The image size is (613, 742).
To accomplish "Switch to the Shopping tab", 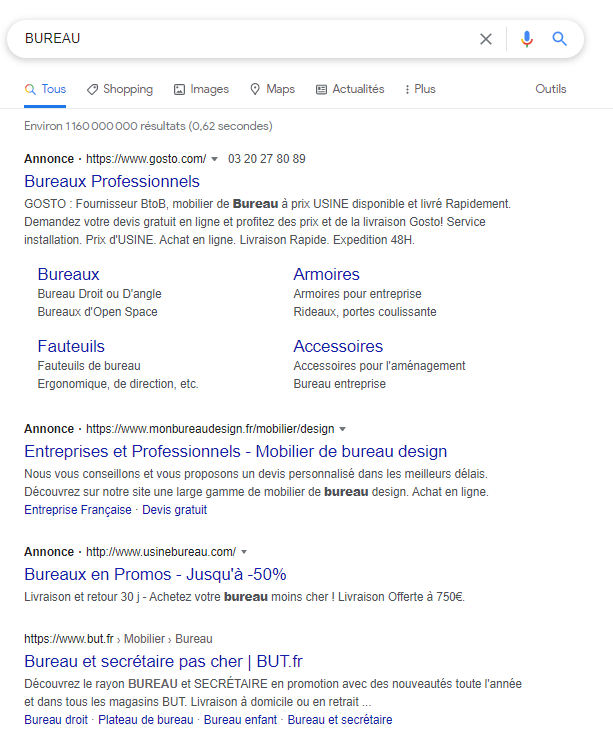I will tap(120, 89).
